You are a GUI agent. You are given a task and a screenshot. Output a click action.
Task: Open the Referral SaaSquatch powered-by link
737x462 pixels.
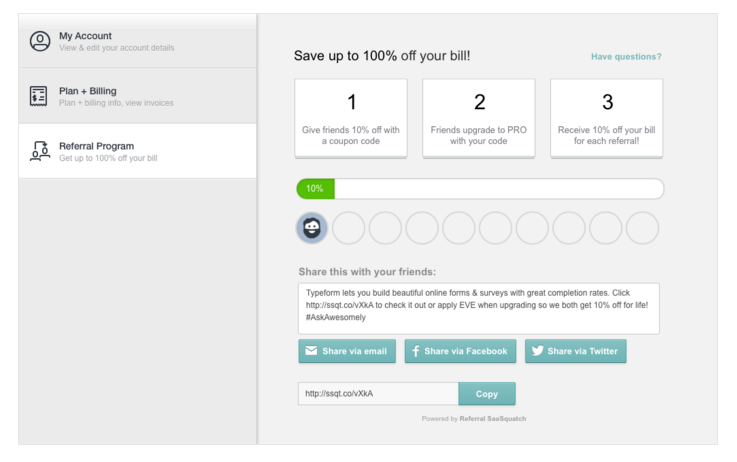click(493, 419)
